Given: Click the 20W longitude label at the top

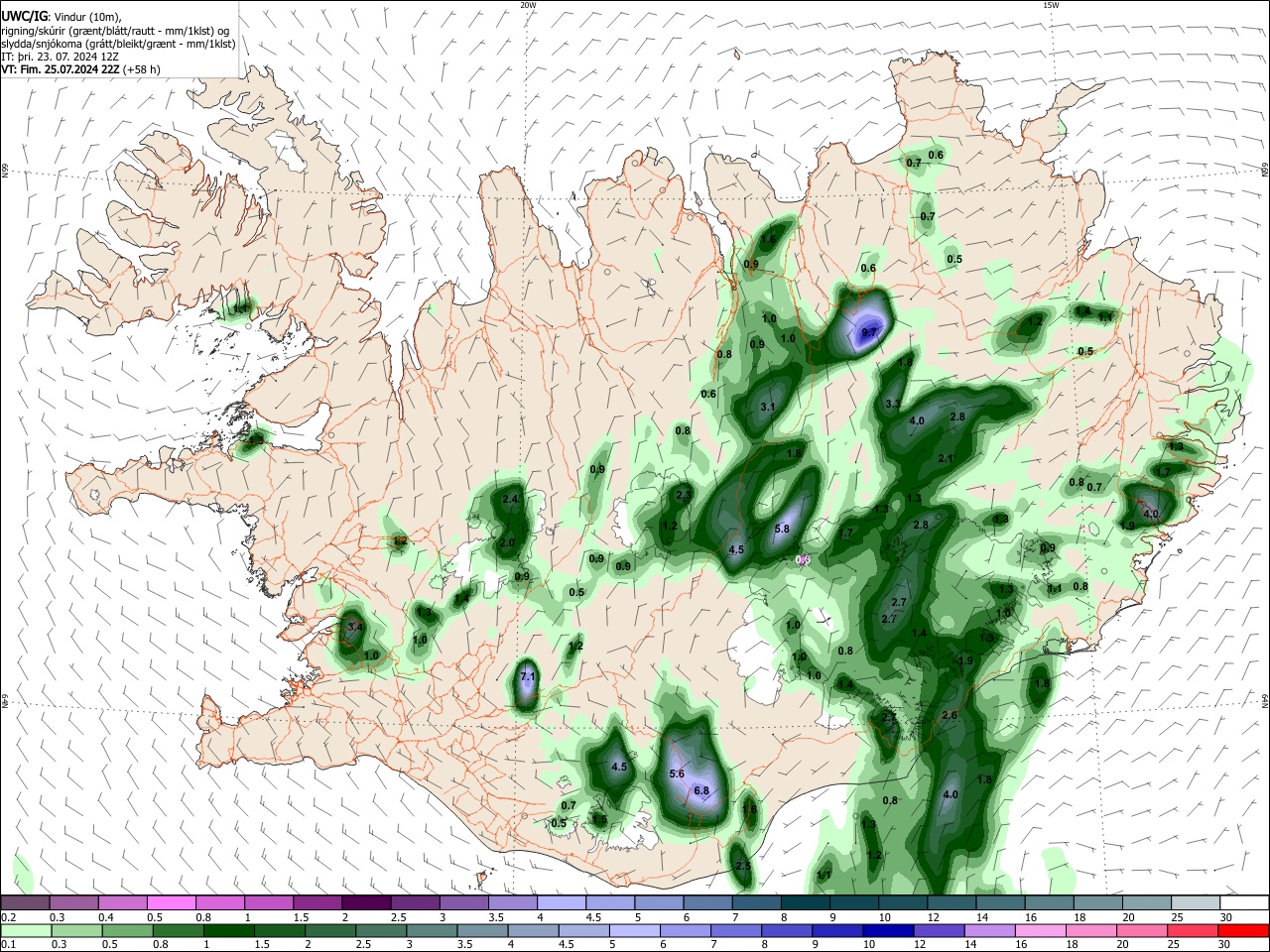Looking at the screenshot, I should [528, 5].
